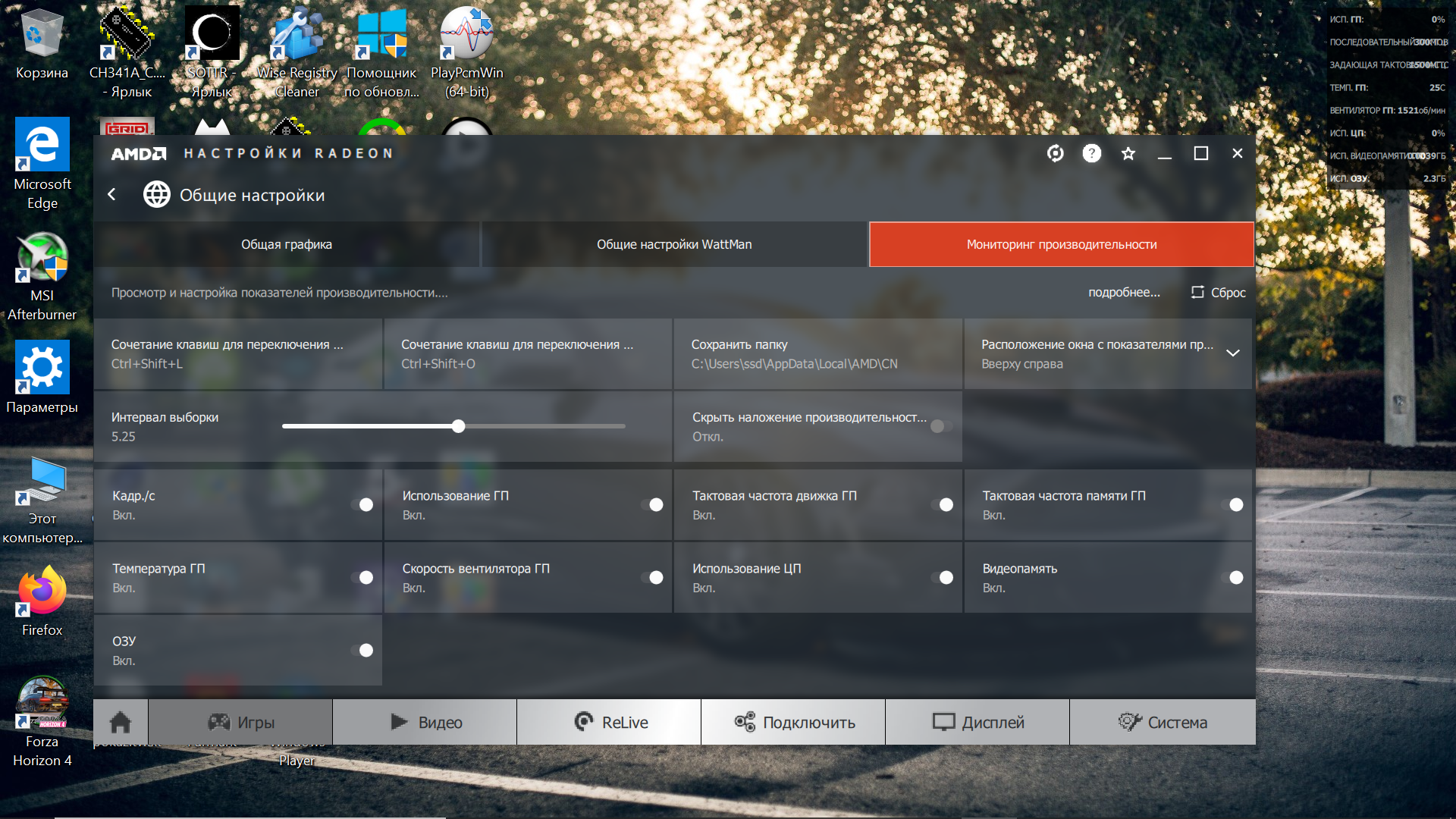Click the favorites star icon

point(1128,153)
